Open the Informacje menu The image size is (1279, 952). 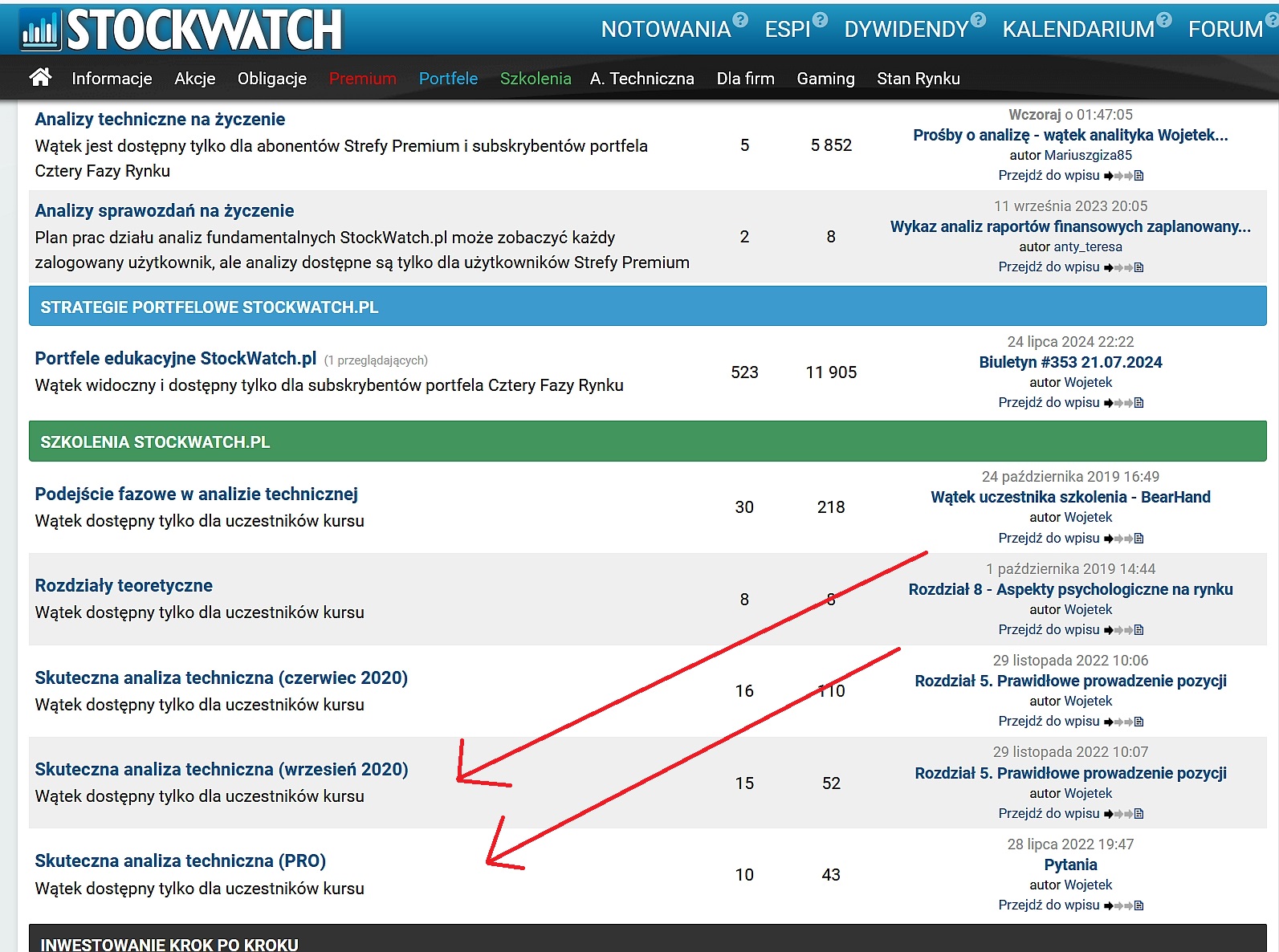coord(112,79)
